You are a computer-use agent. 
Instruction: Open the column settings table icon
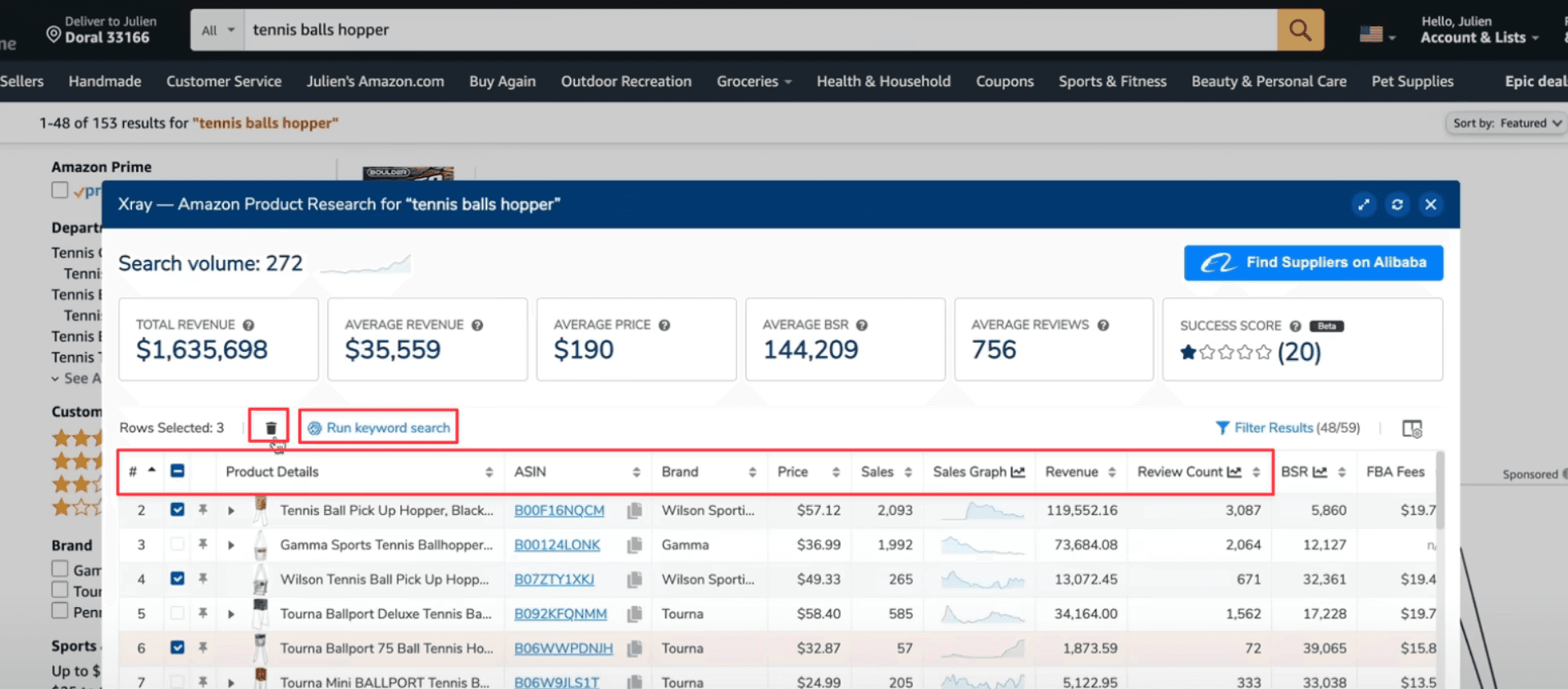click(1411, 428)
